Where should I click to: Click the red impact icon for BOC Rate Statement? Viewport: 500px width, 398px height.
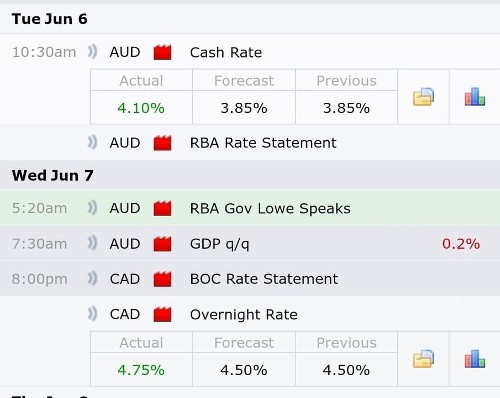(x=162, y=279)
